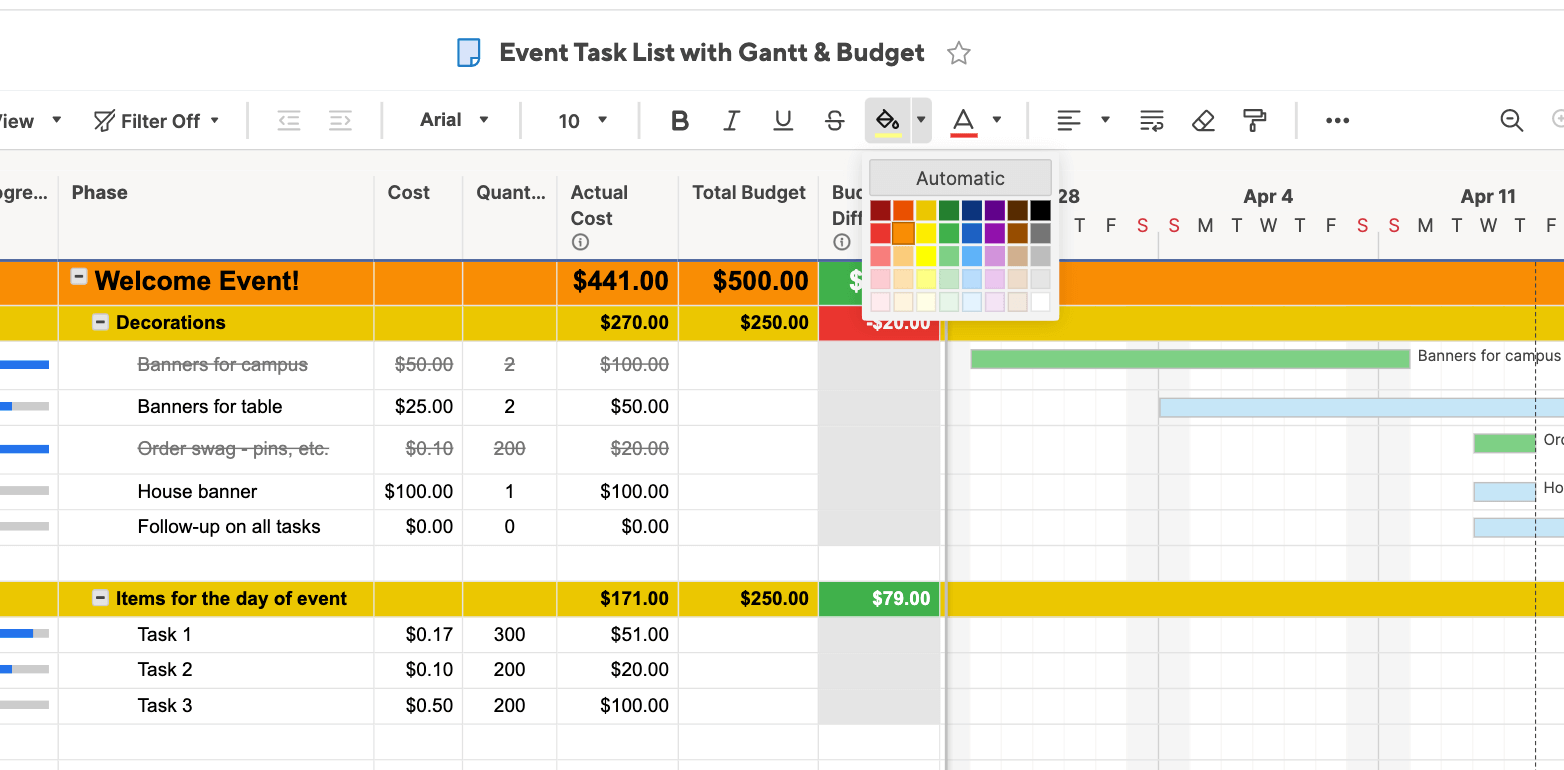Open the font family dropdown showing Arial
Screen dimensions: 1564x770
[454, 120]
